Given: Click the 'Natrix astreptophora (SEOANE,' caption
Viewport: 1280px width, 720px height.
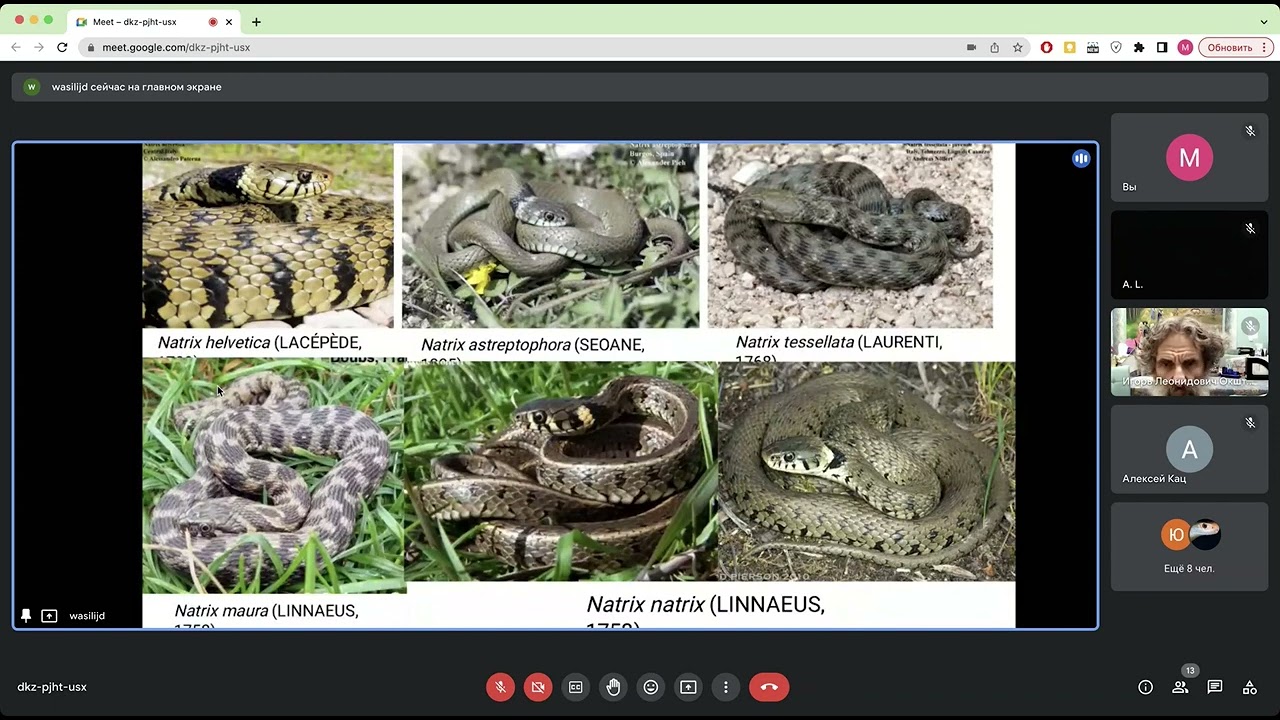Looking at the screenshot, I should coord(533,345).
